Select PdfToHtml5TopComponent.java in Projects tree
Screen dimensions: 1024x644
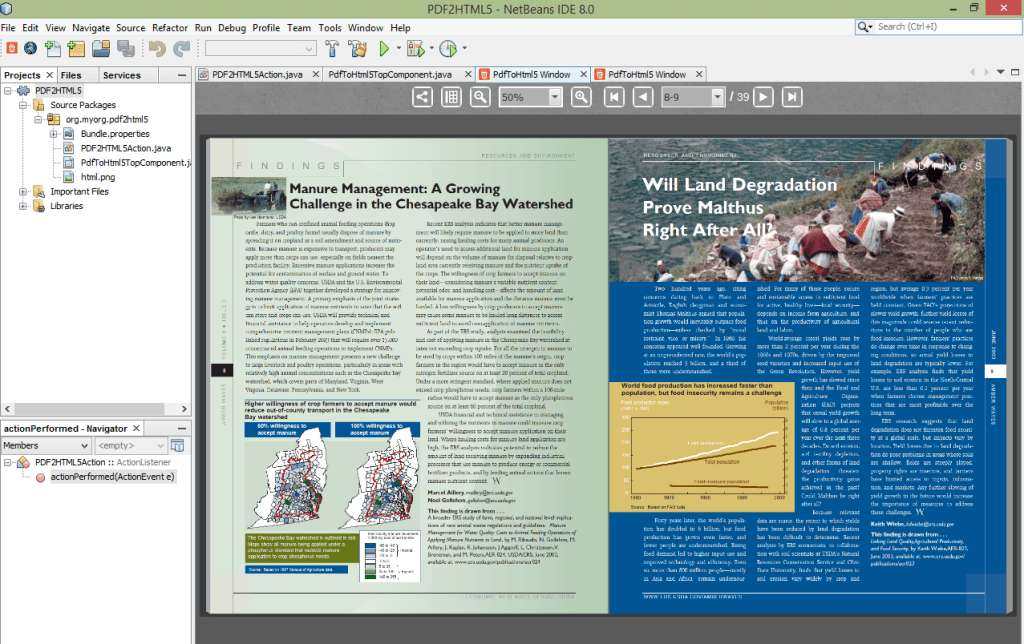pyautogui.click(x=135, y=162)
